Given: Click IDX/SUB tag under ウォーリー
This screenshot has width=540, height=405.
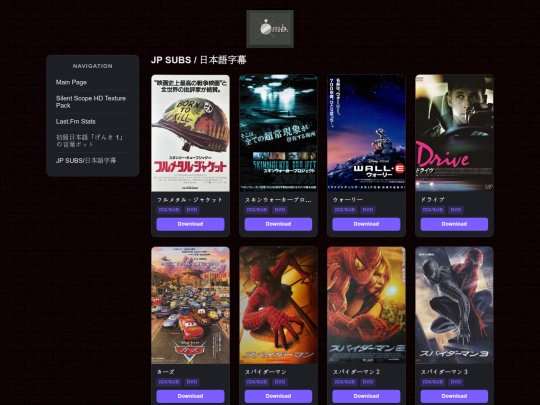Looking at the screenshot, I should click(x=345, y=210).
